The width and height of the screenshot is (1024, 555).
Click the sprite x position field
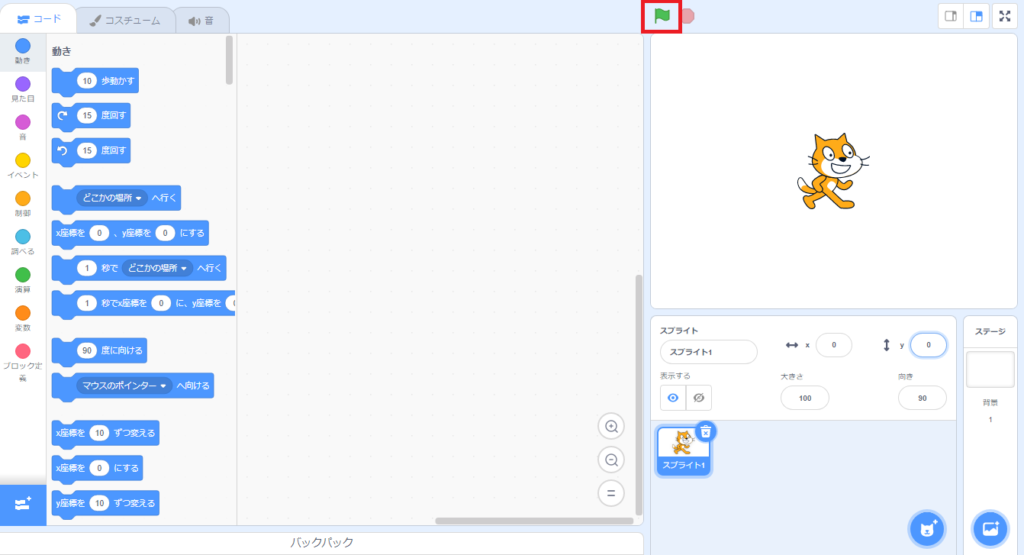pyautogui.click(x=833, y=345)
